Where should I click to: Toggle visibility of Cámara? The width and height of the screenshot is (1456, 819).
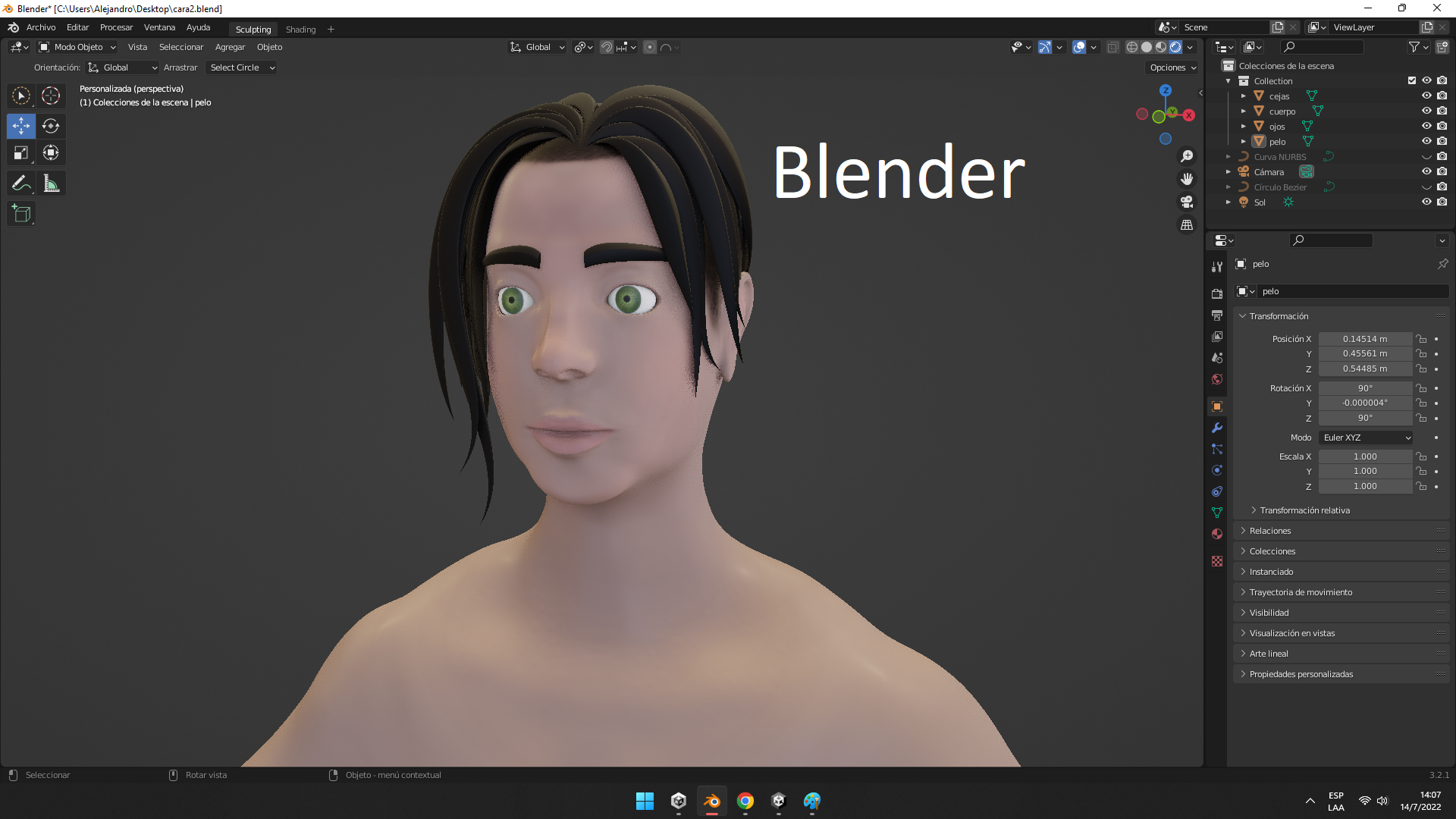(x=1426, y=171)
